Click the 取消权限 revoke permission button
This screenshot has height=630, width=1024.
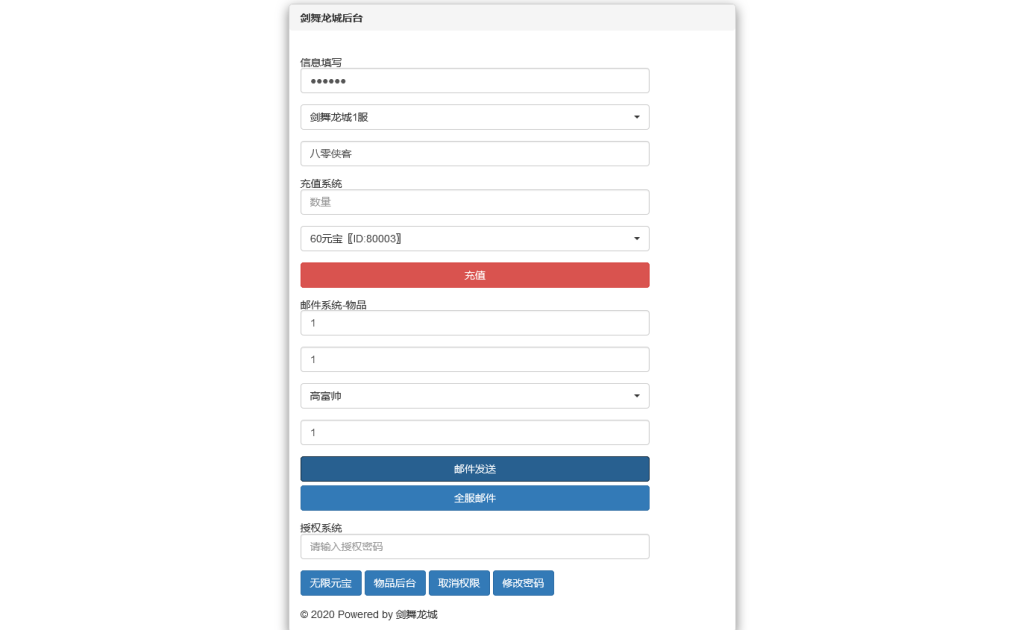[459, 583]
